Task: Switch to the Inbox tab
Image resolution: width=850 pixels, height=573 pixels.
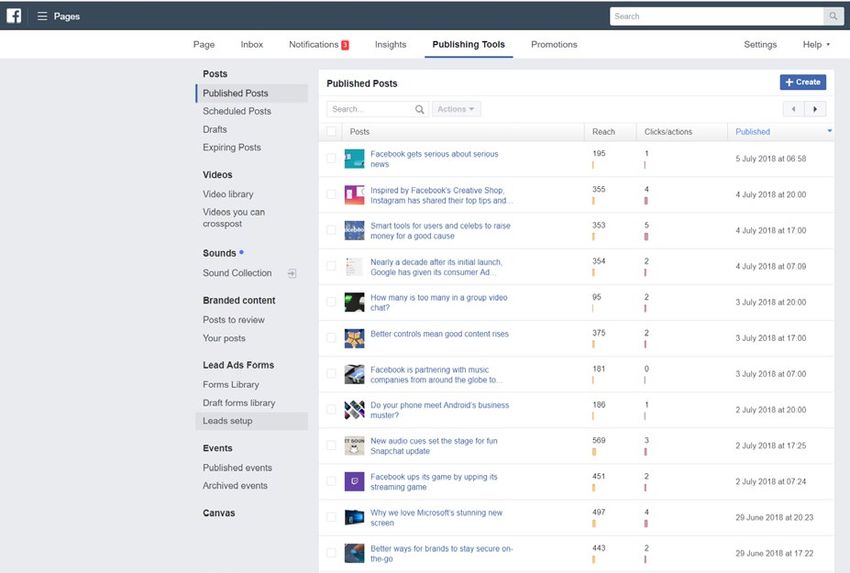Action: [x=252, y=44]
